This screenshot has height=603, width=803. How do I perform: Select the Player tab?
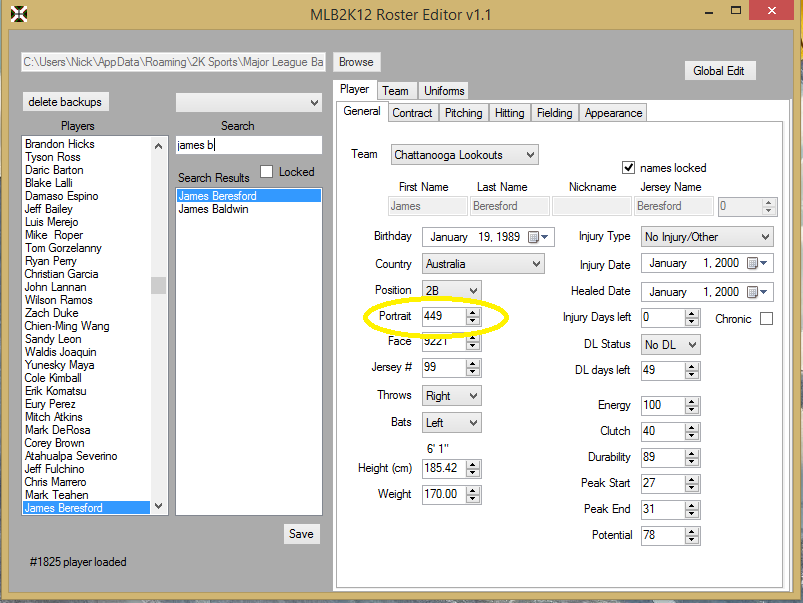click(354, 89)
